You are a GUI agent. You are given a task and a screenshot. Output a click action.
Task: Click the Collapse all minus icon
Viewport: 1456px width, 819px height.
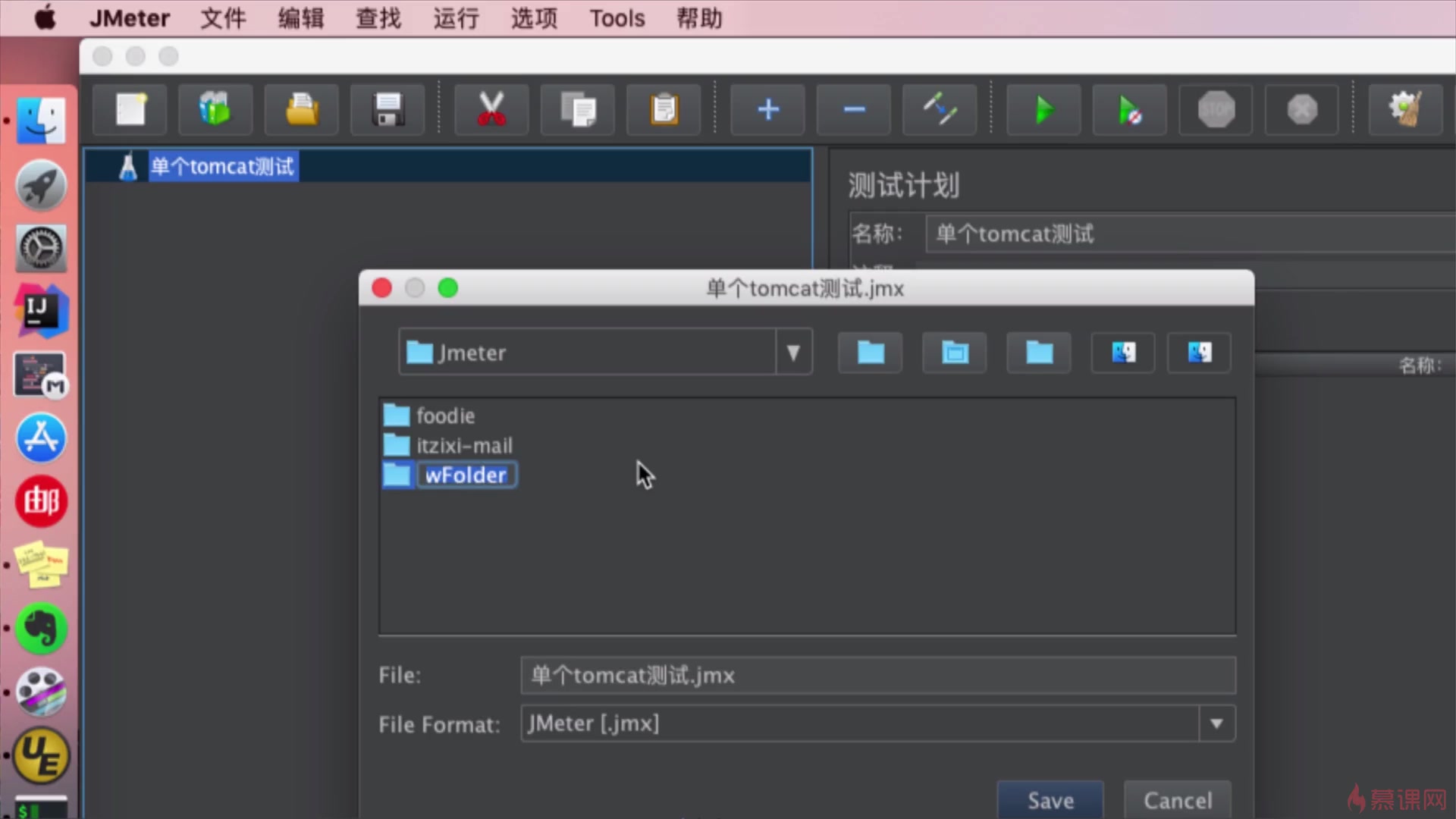coord(854,110)
